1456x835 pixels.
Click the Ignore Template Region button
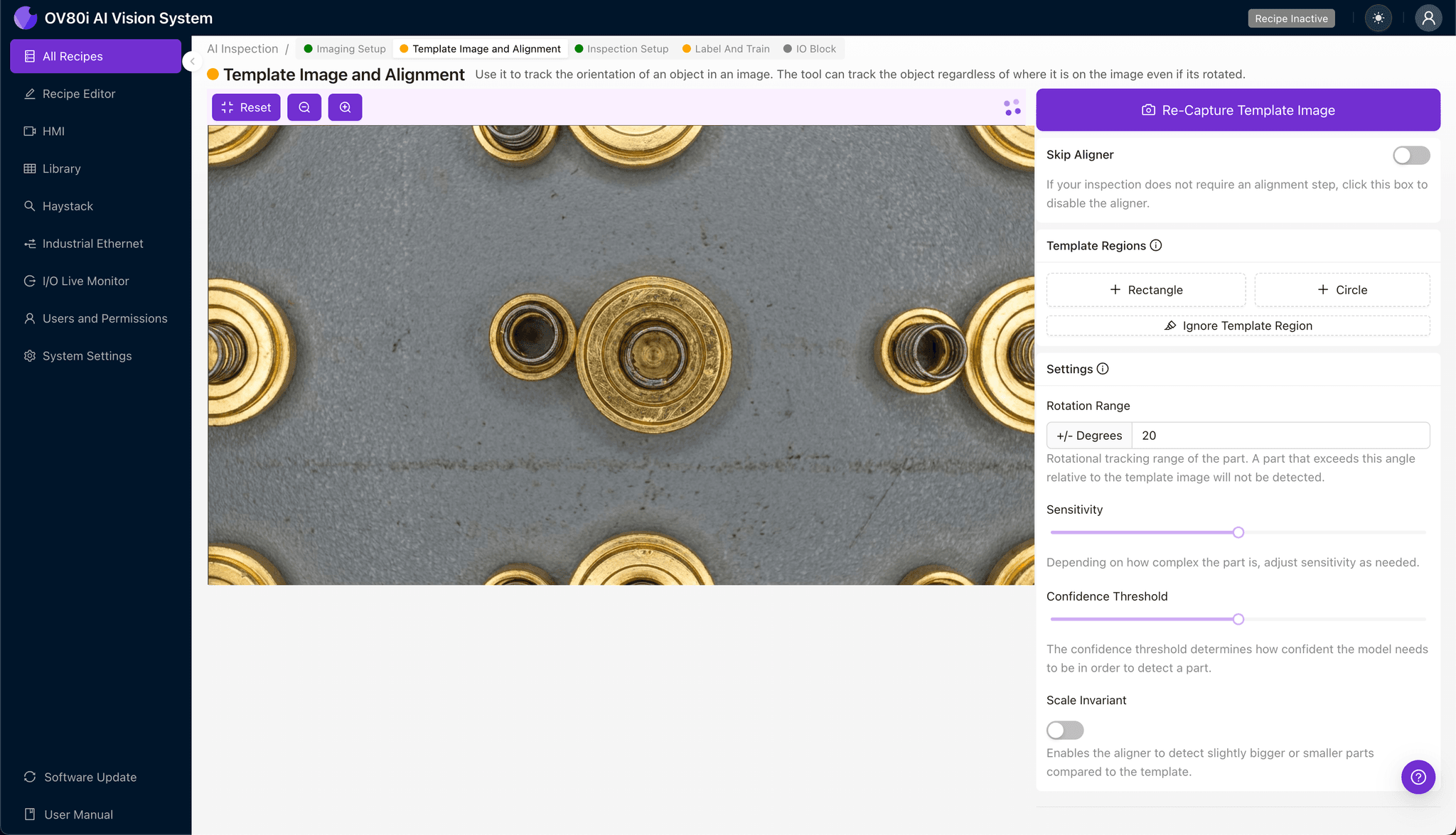click(x=1238, y=325)
